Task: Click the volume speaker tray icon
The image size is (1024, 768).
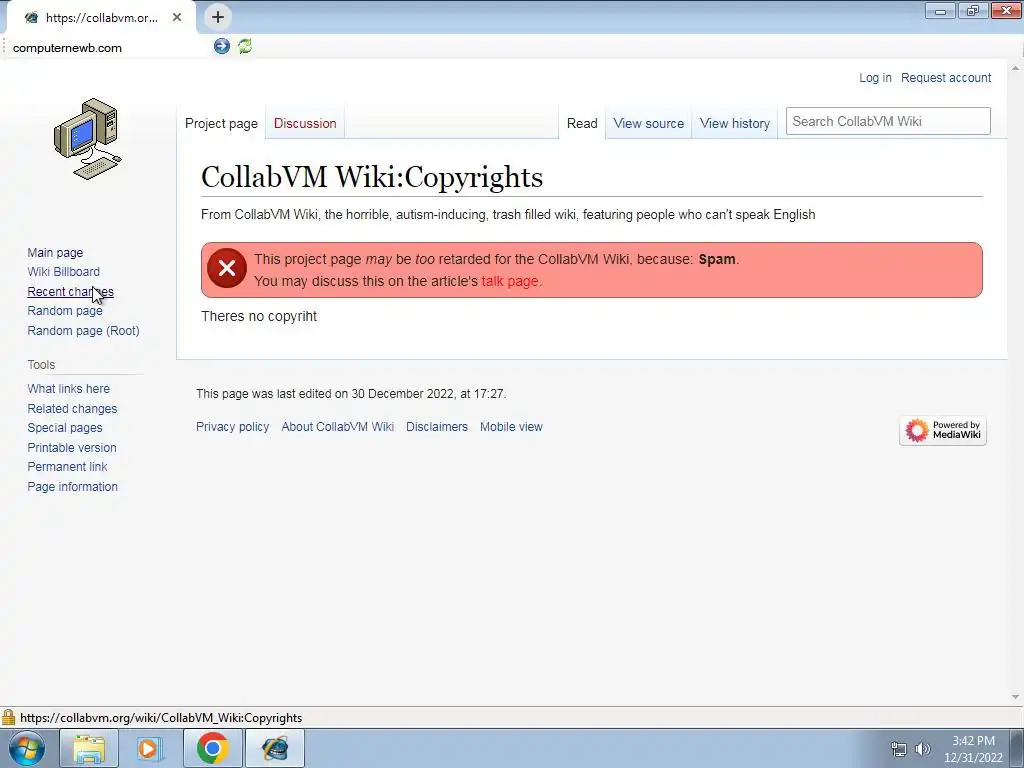Action: (922, 749)
